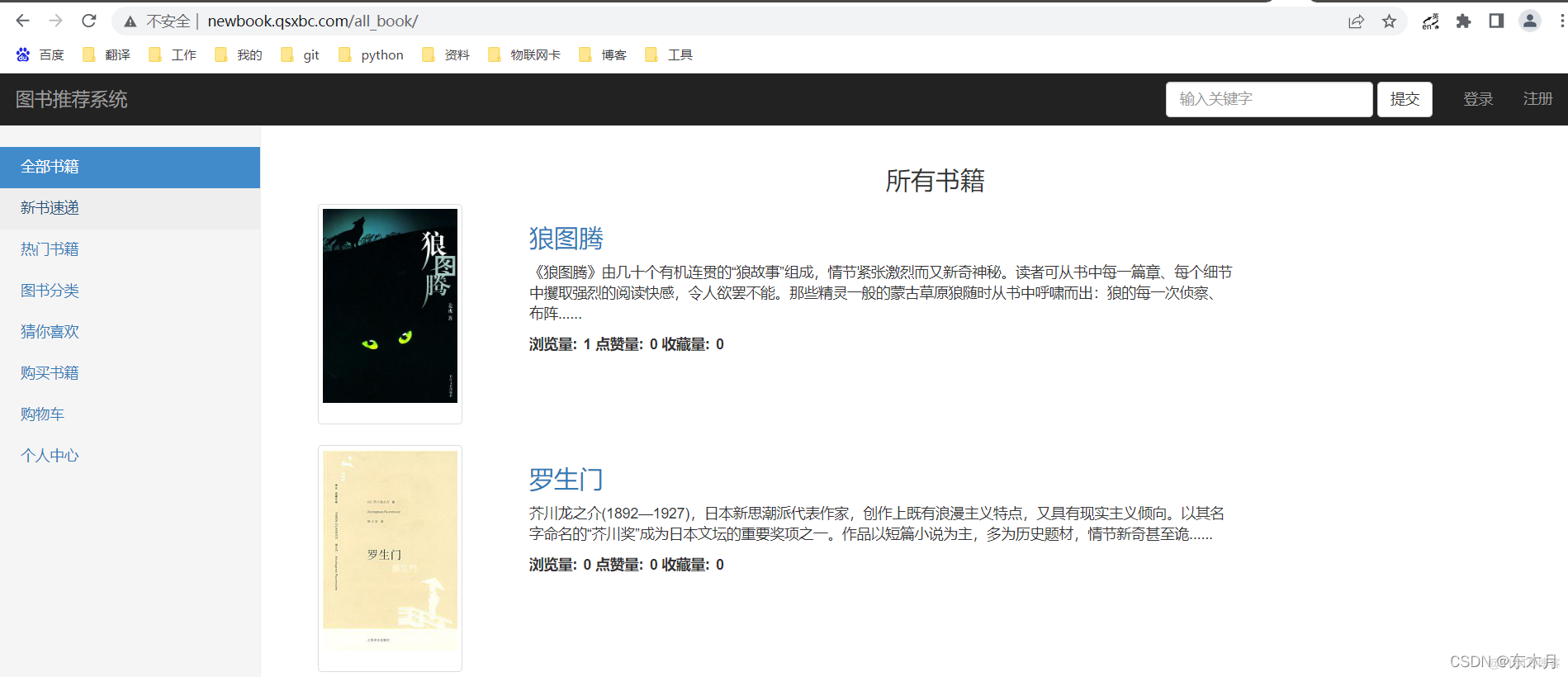Select 图书分类 in the sidebar
Screen dimensions: 1568x677
tap(130, 291)
